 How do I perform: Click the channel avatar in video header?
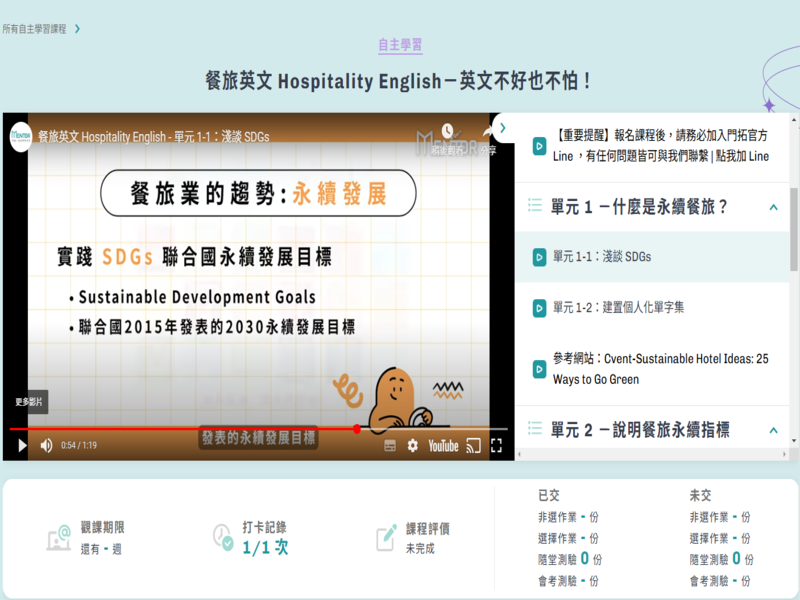tap(21, 136)
